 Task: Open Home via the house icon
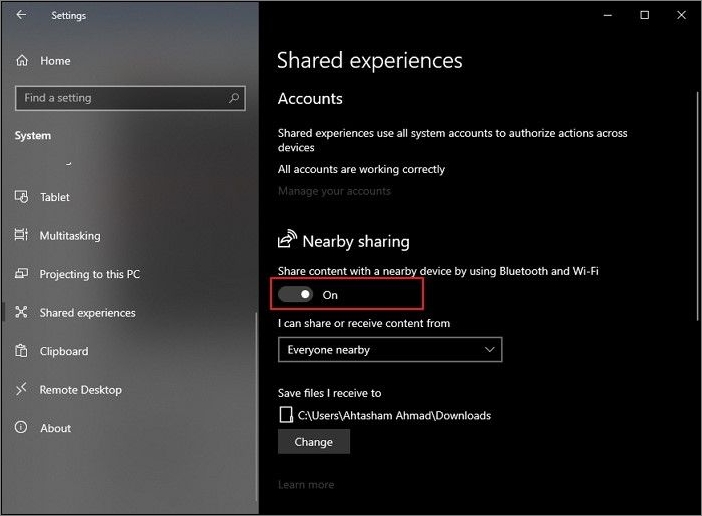22,61
